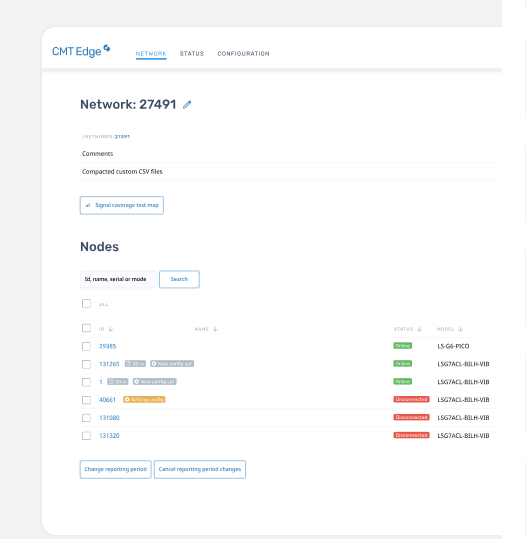Sort nodes by Status using arrow
Screen dimensions: 526x539
coord(419,329)
